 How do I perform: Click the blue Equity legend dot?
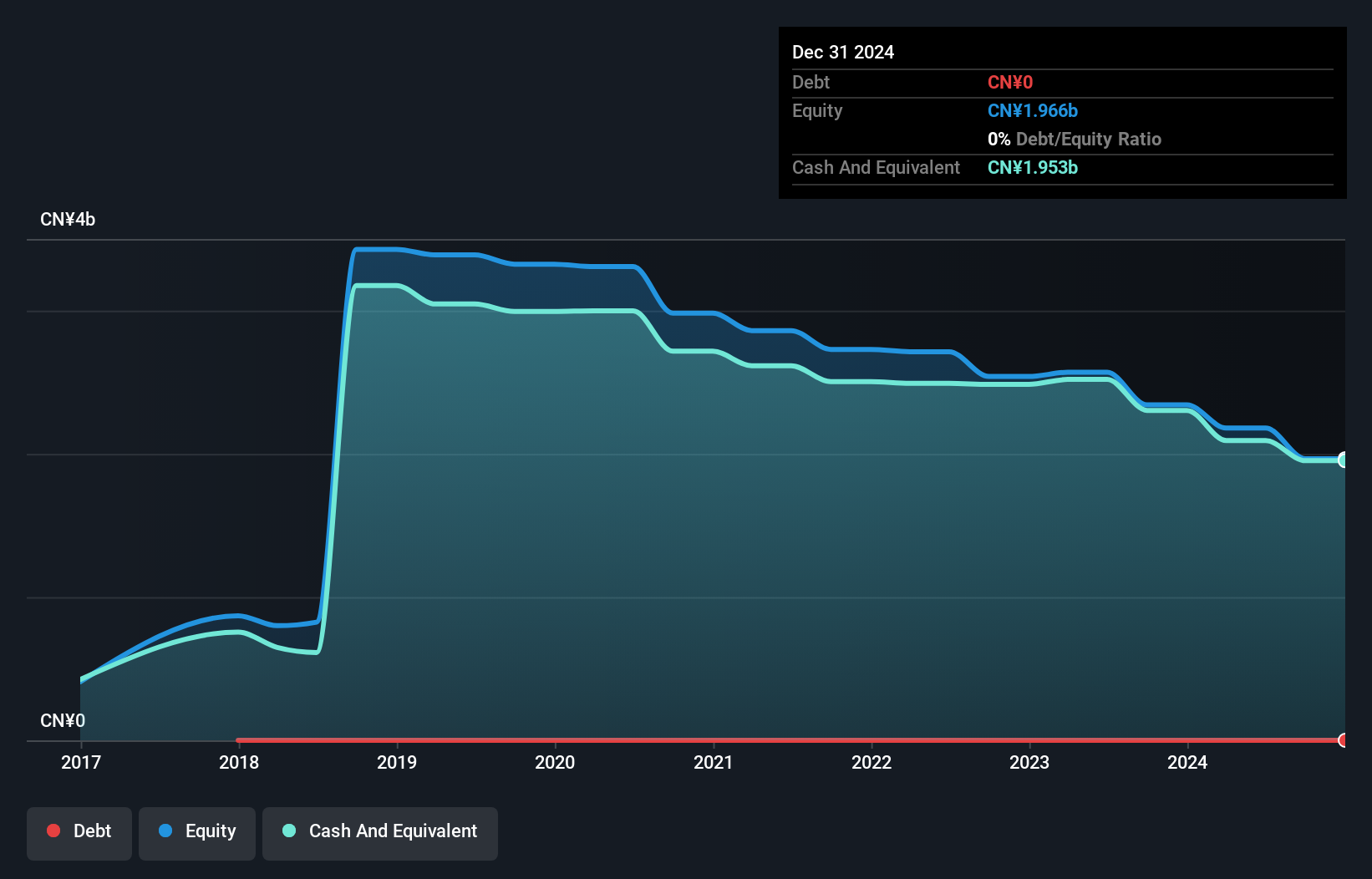[165, 831]
